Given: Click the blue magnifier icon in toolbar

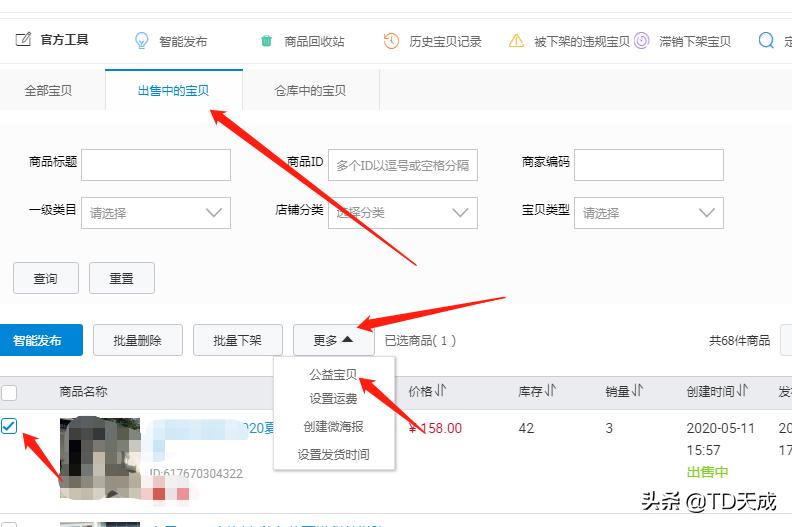Looking at the screenshot, I should (766, 40).
